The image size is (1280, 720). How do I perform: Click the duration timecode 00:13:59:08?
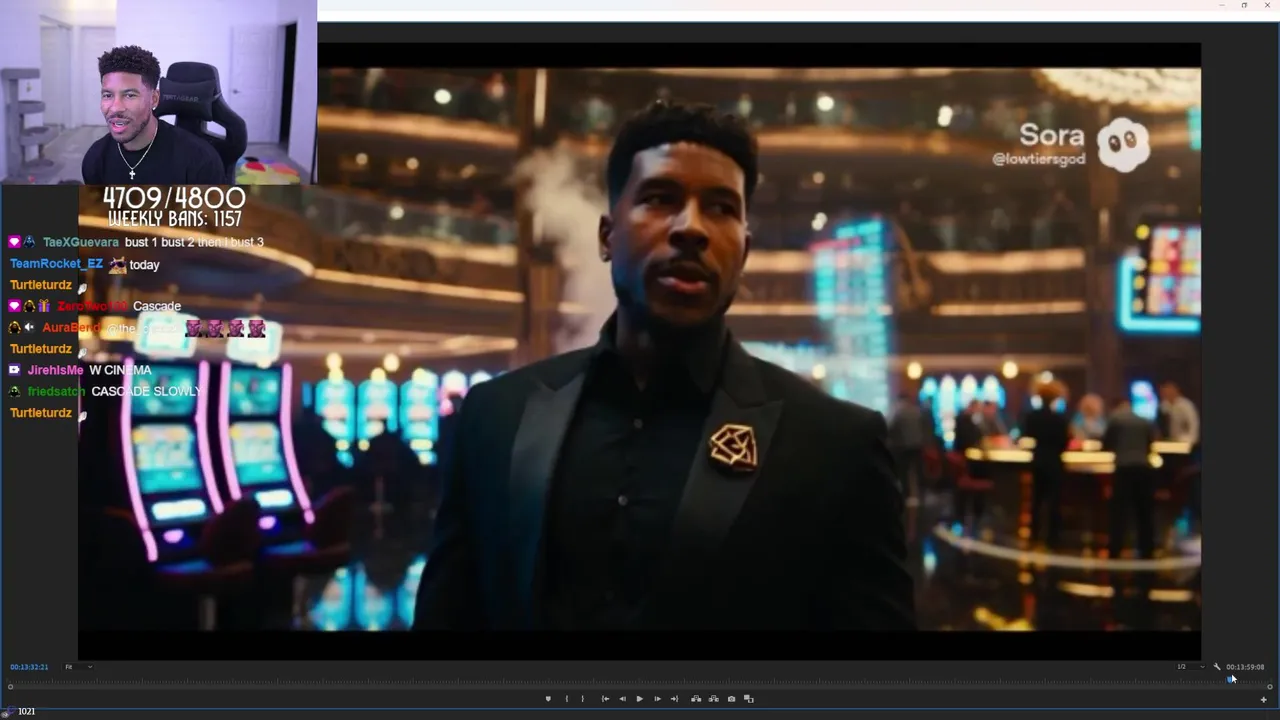(x=1245, y=667)
